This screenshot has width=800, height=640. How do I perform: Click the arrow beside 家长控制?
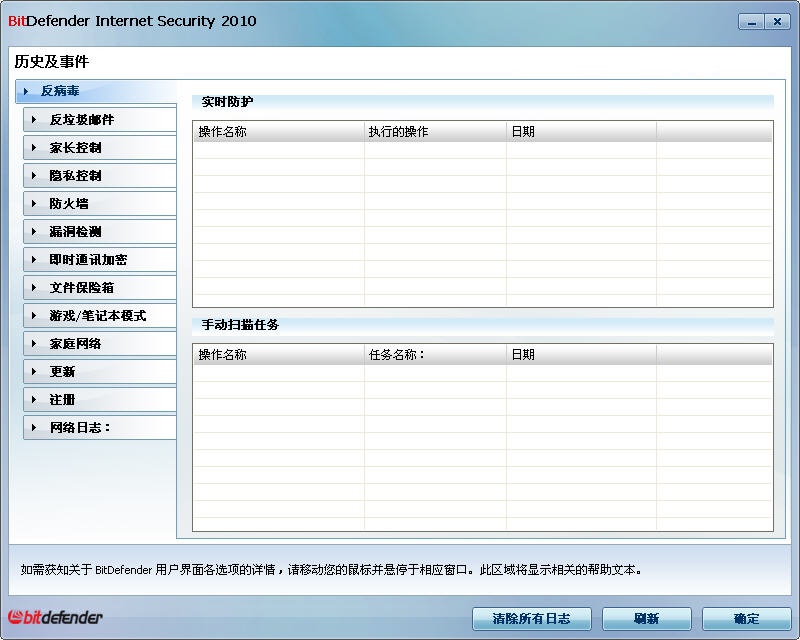34,148
